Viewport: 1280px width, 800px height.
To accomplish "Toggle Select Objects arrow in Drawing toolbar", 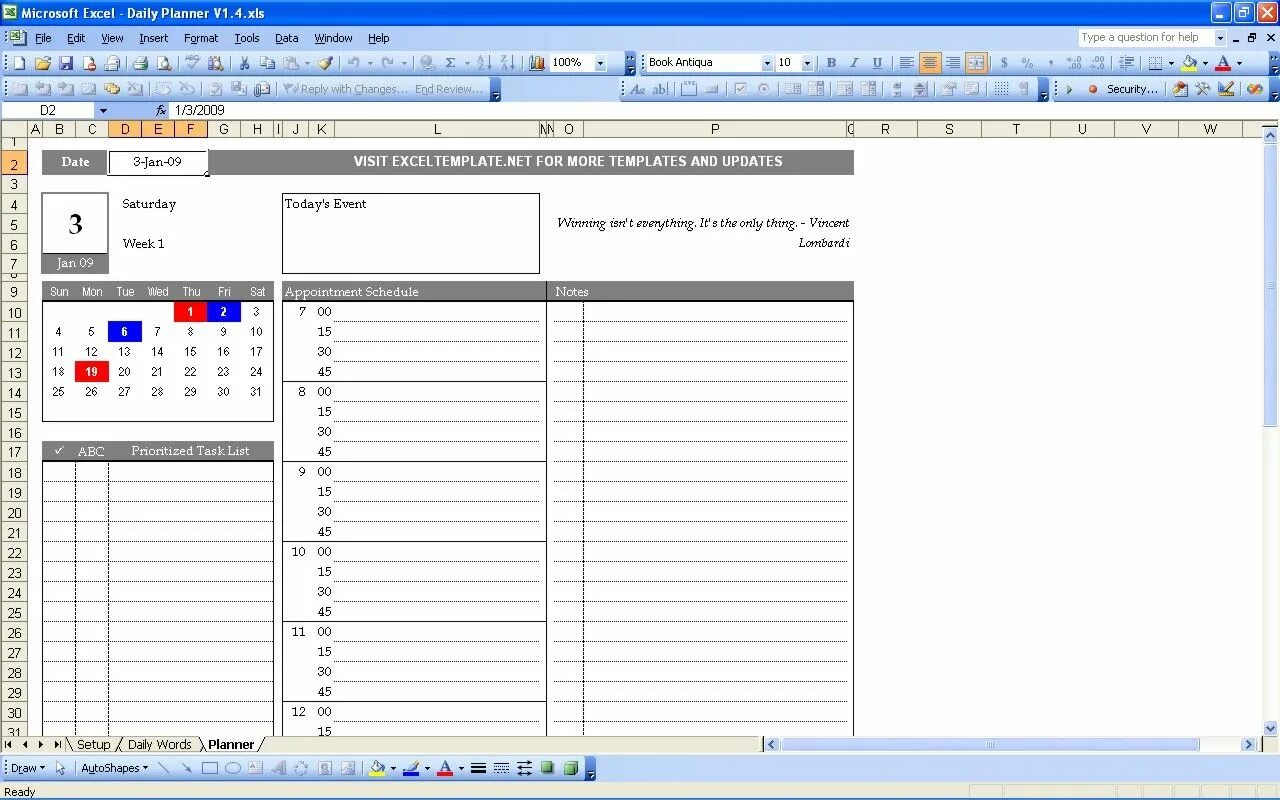I will pos(60,768).
